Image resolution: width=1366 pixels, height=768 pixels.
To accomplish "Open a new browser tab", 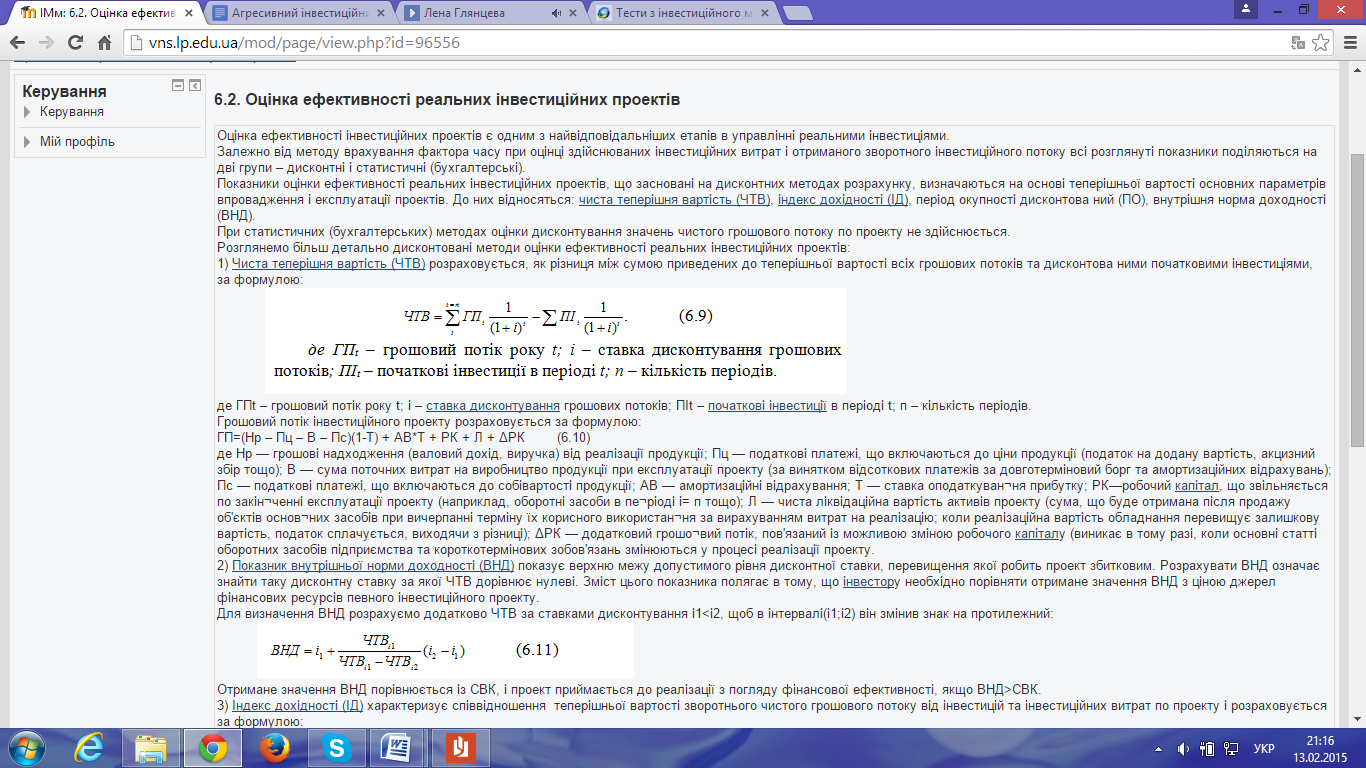I will click(797, 14).
